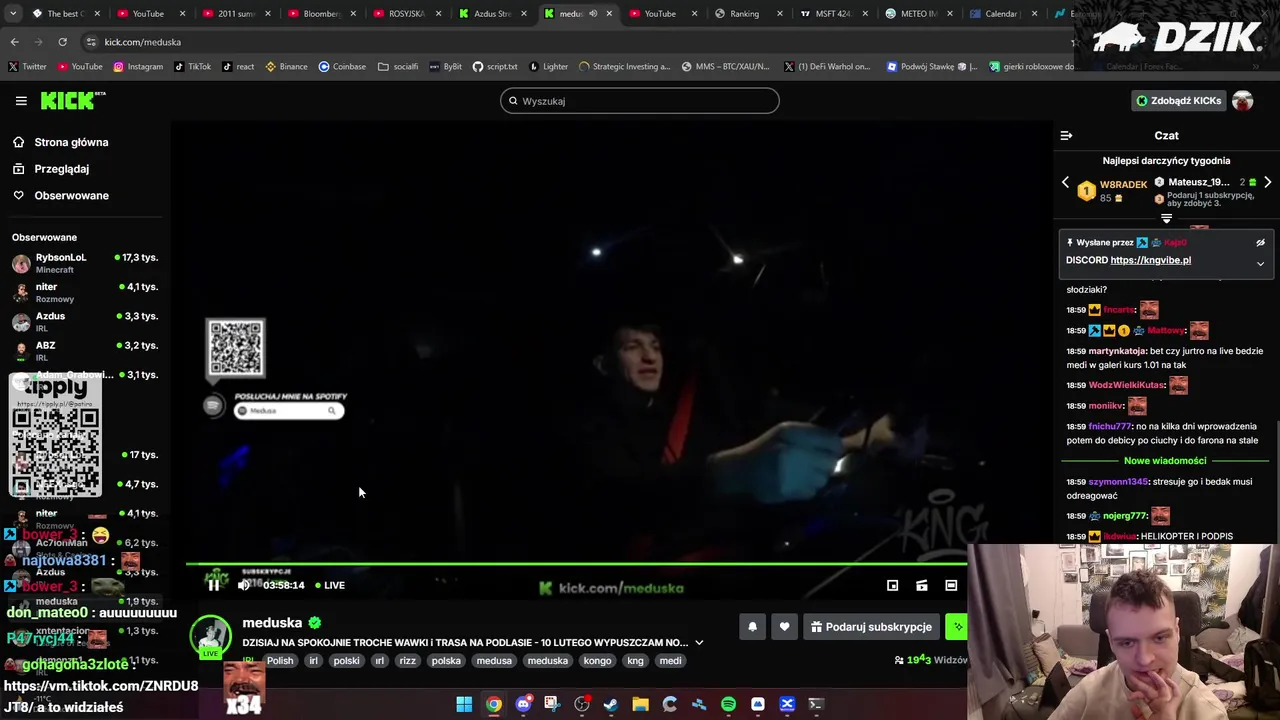Open Chrome from taskbar

point(494,704)
